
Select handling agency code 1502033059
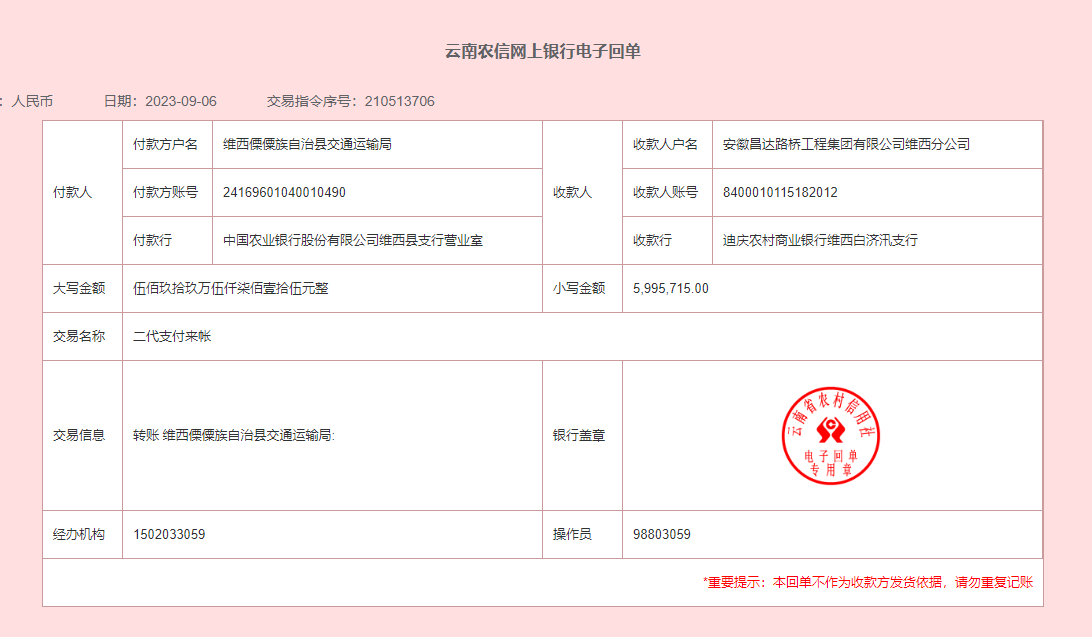169,534
